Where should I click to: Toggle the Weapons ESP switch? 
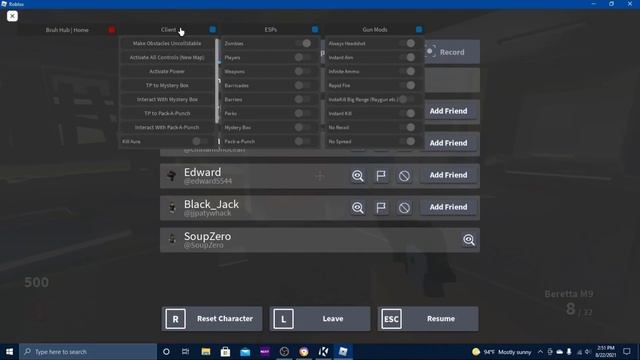point(303,71)
